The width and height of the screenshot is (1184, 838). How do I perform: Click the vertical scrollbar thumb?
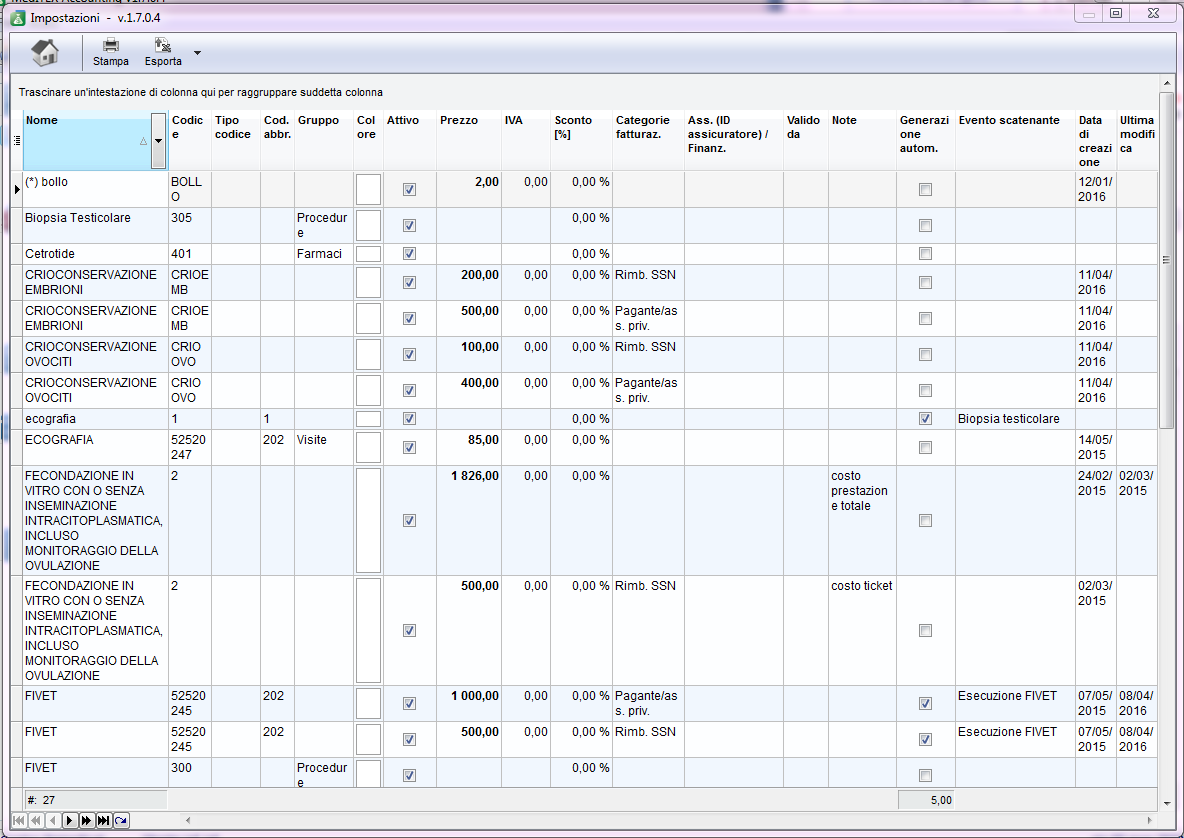(x=1166, y=259)
